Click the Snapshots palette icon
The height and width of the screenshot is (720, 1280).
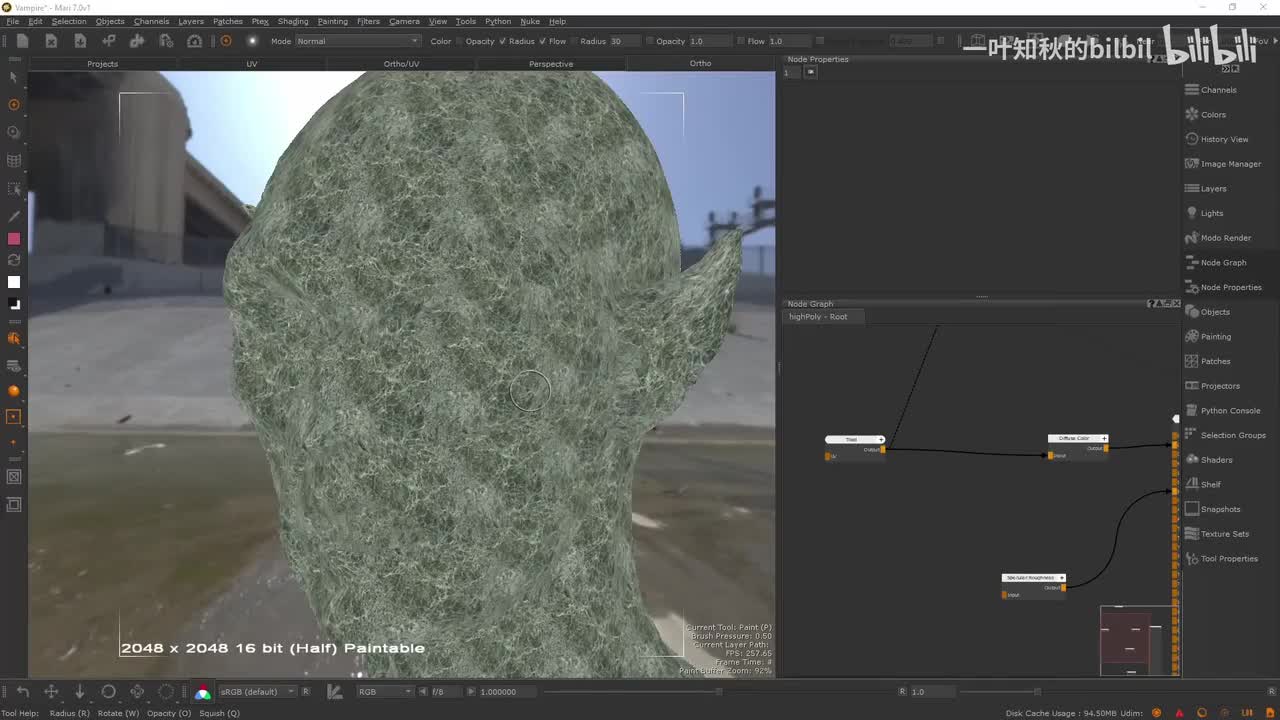pos(1192,509)
